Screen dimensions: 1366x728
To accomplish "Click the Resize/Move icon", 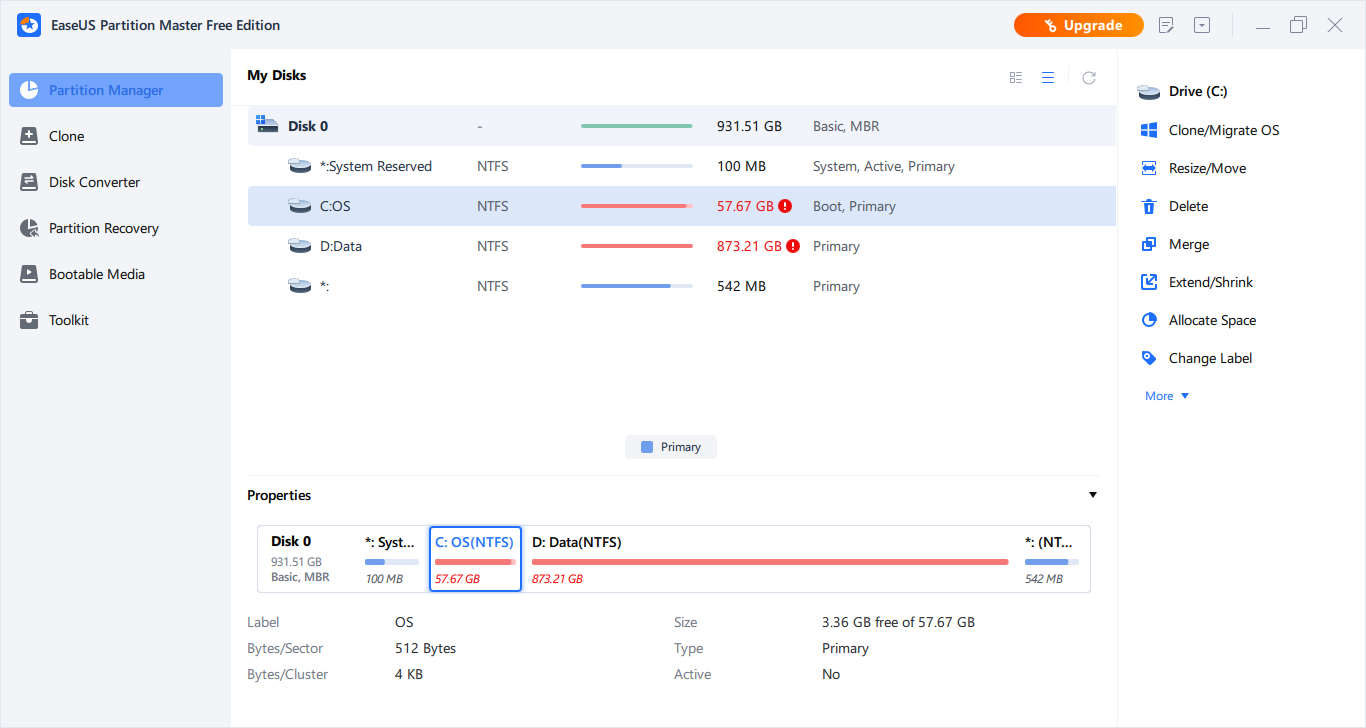I will [x=1149, y=168].
